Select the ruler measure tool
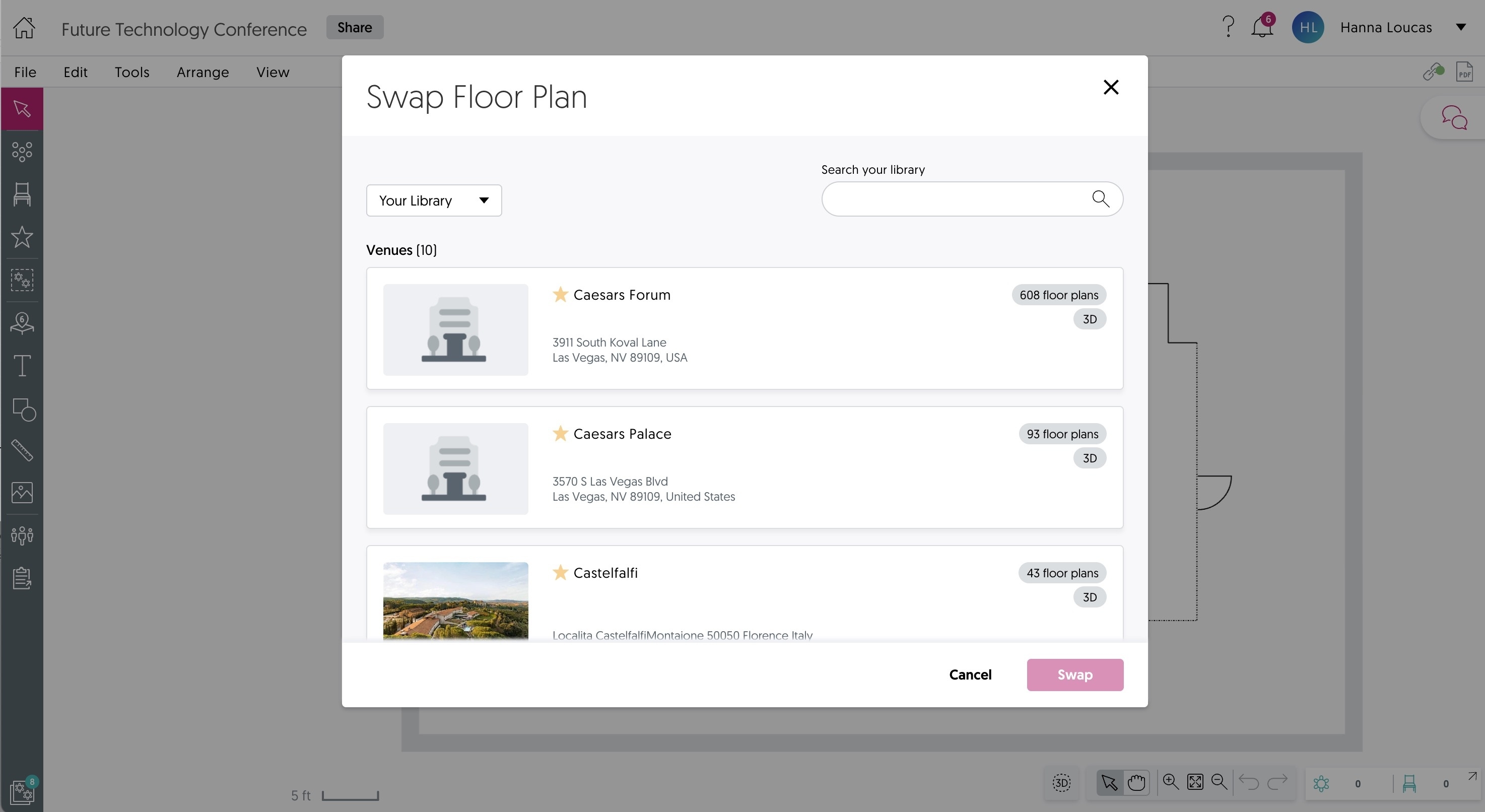 [x=22, y=450]
